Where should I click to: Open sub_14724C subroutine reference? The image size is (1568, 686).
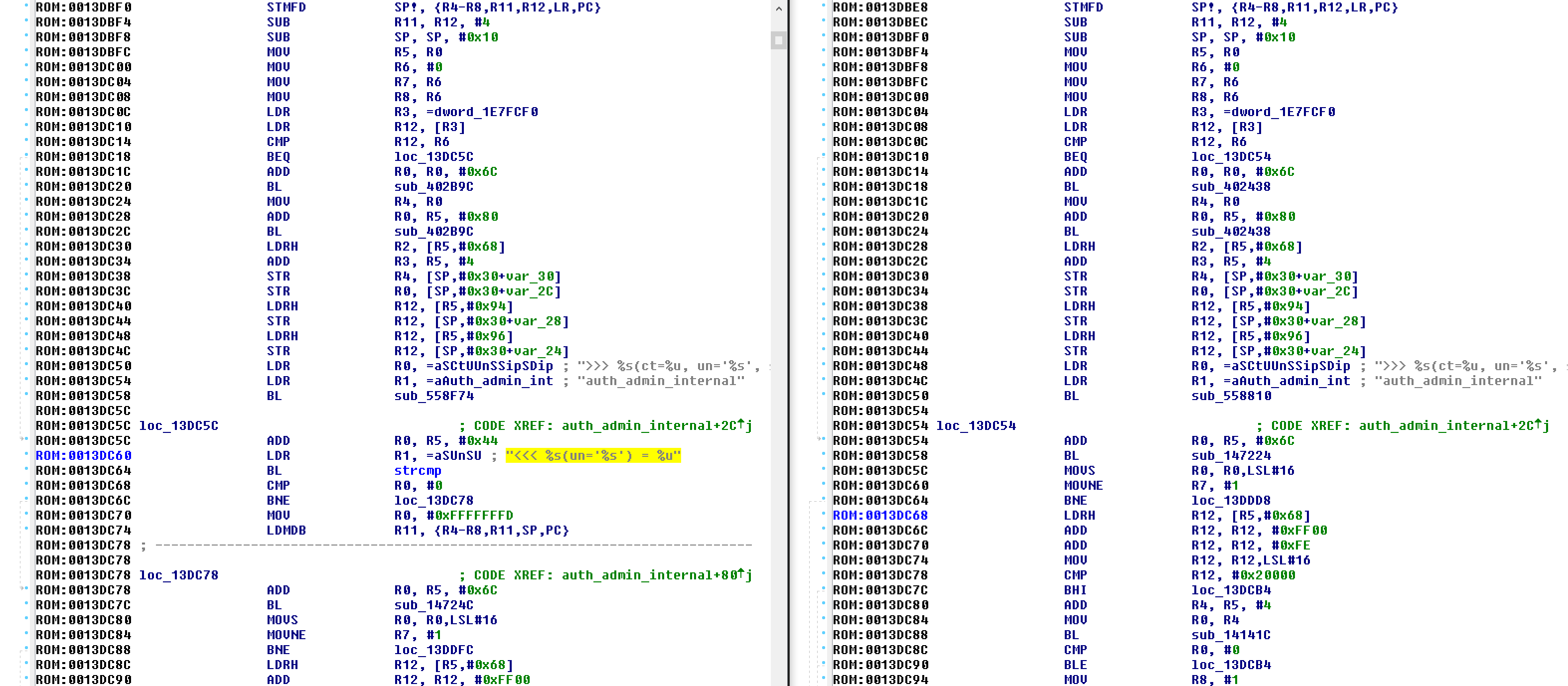[433, 605]
